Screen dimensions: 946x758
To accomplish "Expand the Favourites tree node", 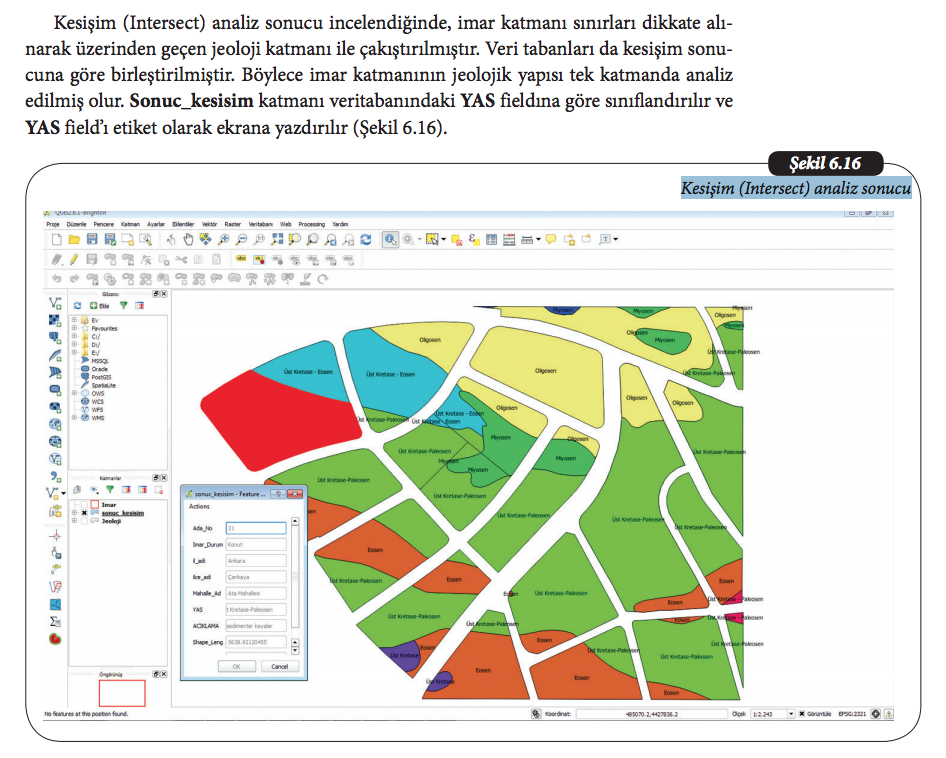I will 75,328.
